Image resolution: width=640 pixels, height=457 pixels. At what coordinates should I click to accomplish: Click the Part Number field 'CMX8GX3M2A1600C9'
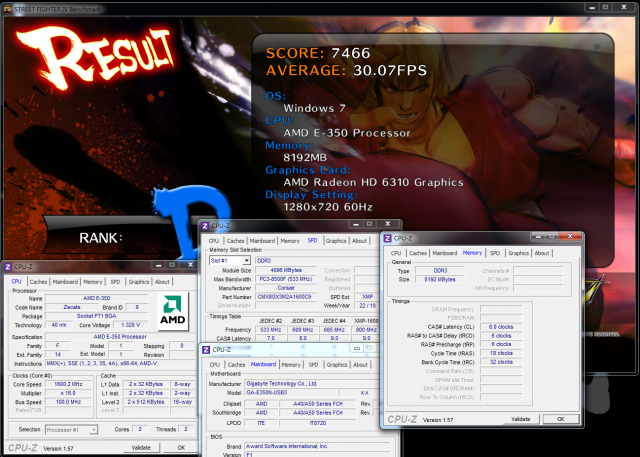pyautogui.click(x=286, y=297)
